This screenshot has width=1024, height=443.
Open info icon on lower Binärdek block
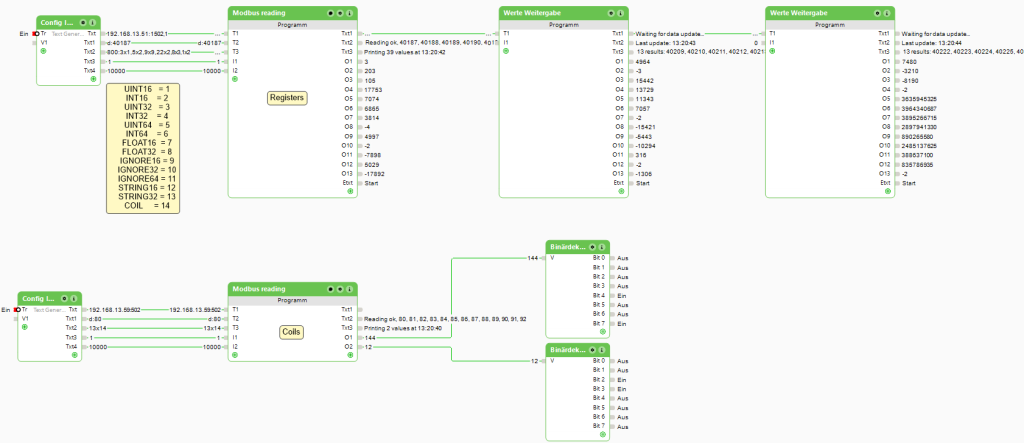click(603, 349)
